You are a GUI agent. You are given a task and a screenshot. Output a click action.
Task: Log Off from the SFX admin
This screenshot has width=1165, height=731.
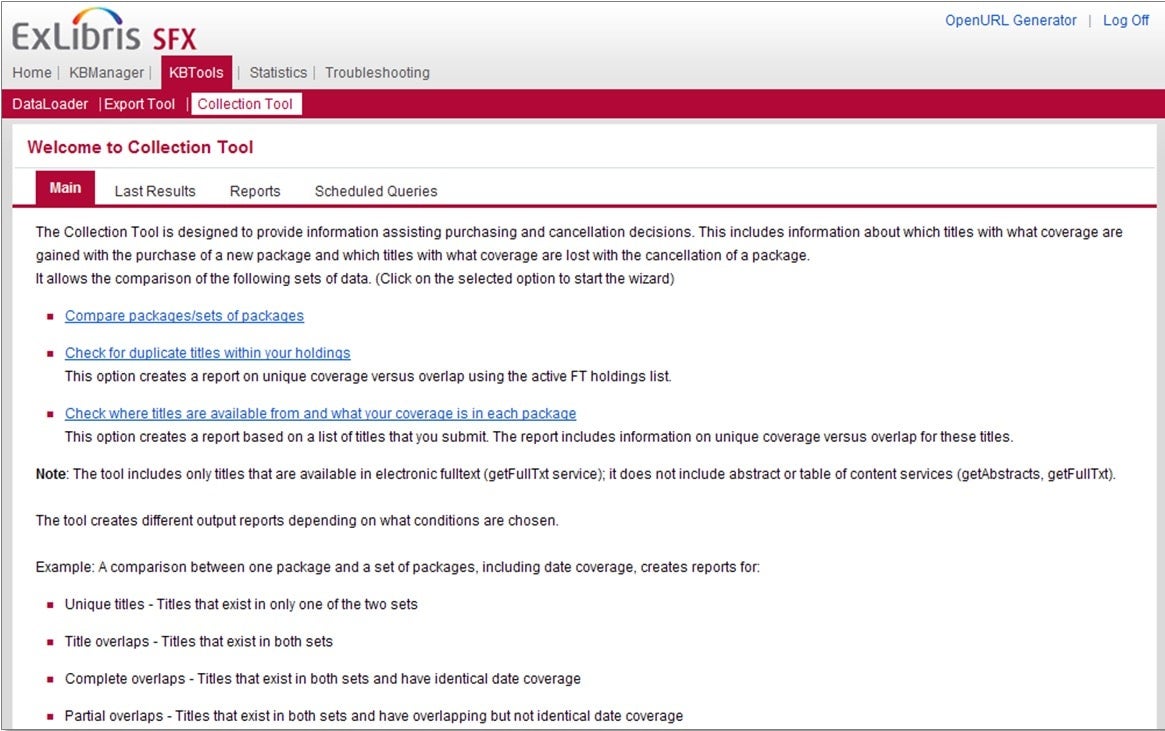click(1125, 20)
